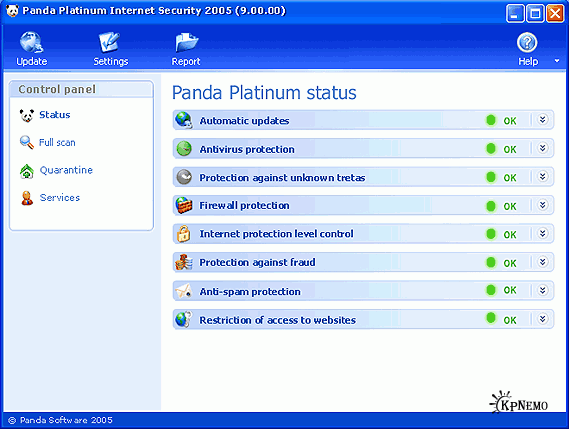Minimize the Panda Platinum window

[x=515, y=13]
